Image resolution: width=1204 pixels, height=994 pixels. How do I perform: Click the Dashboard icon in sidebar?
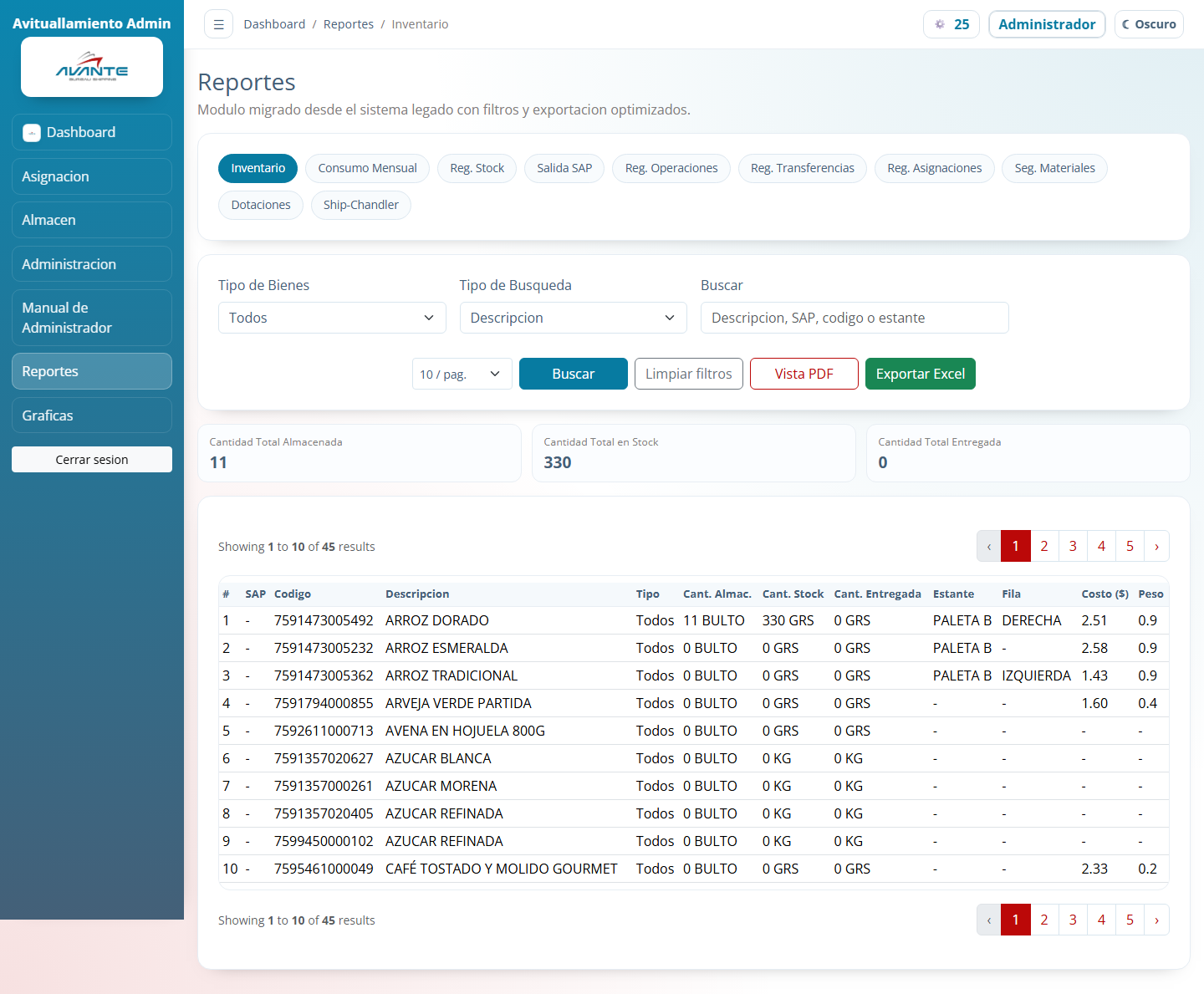(x=32, y=133)
